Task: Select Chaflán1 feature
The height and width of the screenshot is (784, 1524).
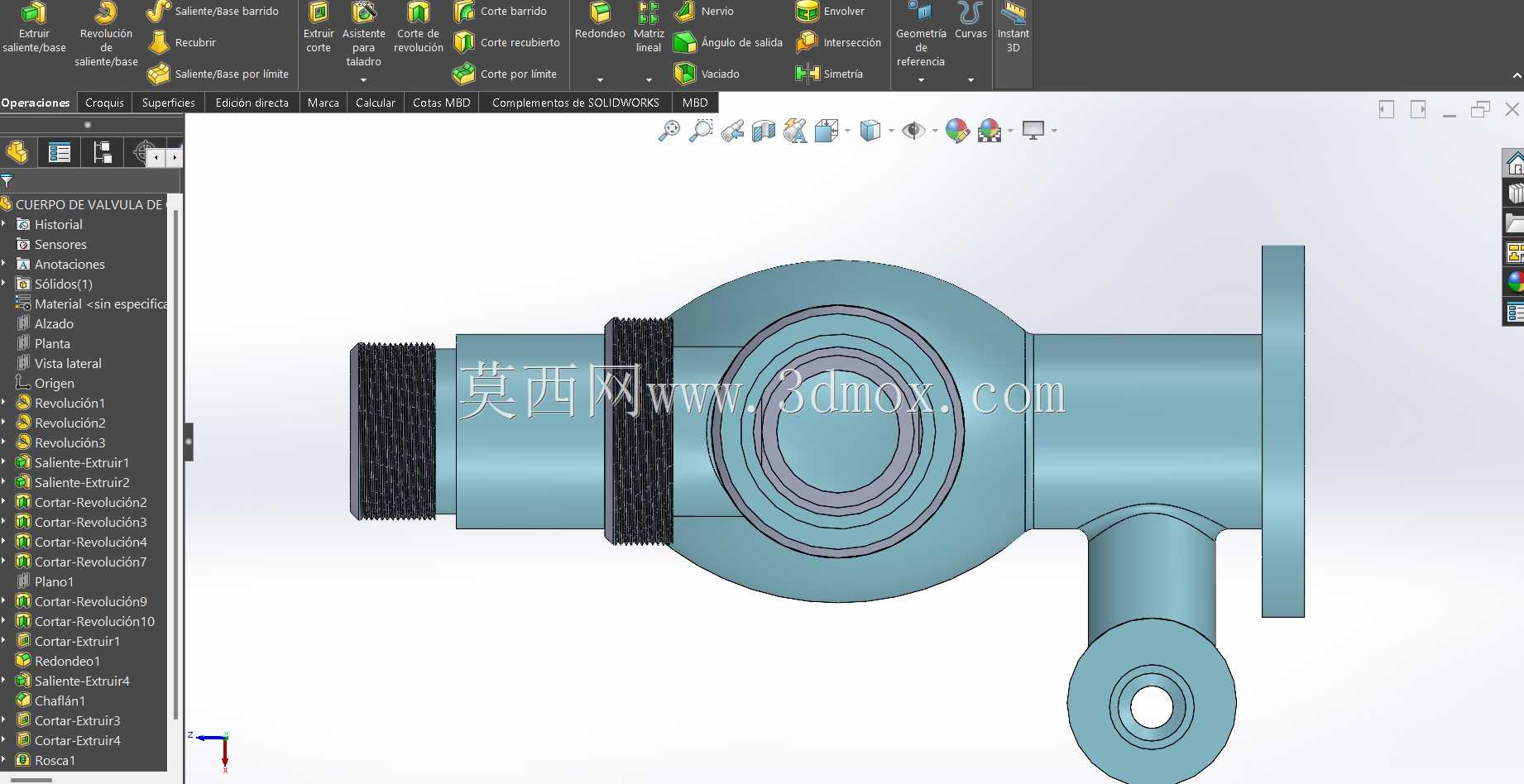Action: (51, 700)
